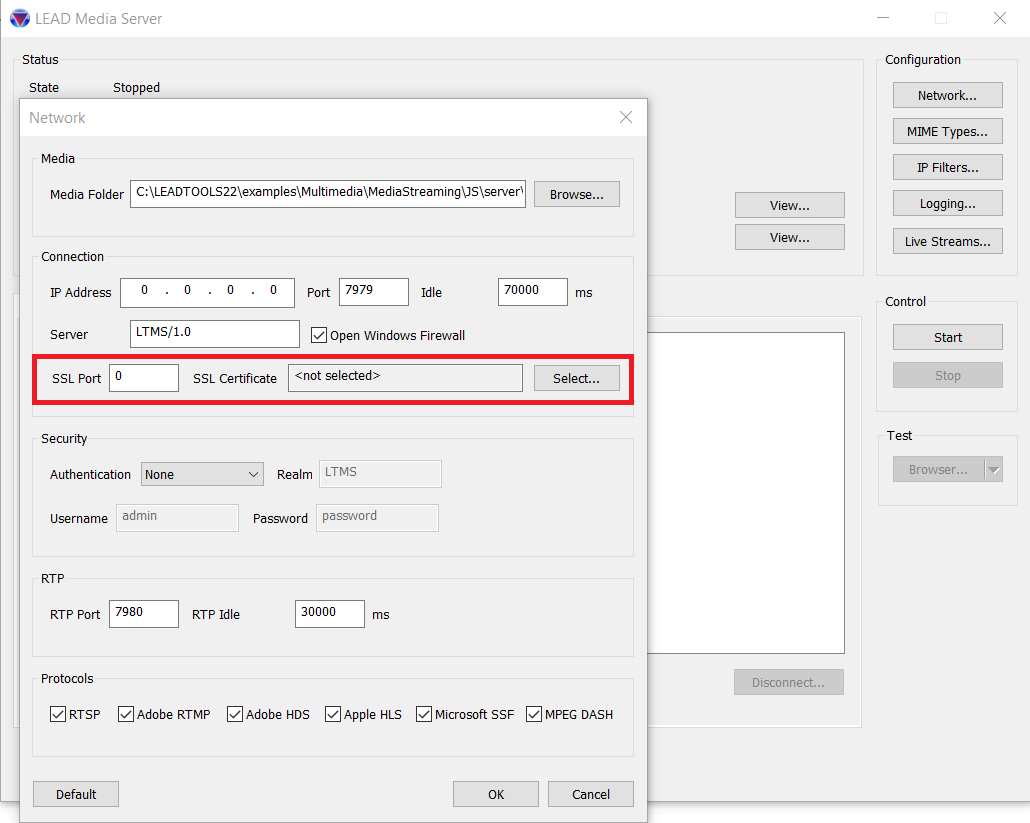Click the Port field showing 7979
Viewport: 1030px width, 823px height.
(373, 292)
